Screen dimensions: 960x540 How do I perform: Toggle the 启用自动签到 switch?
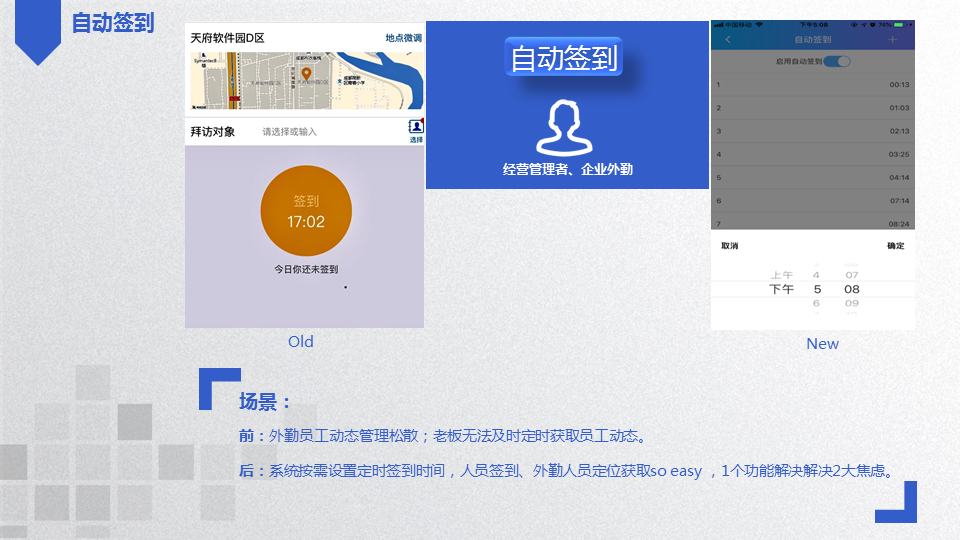click(x=837, y=61)
